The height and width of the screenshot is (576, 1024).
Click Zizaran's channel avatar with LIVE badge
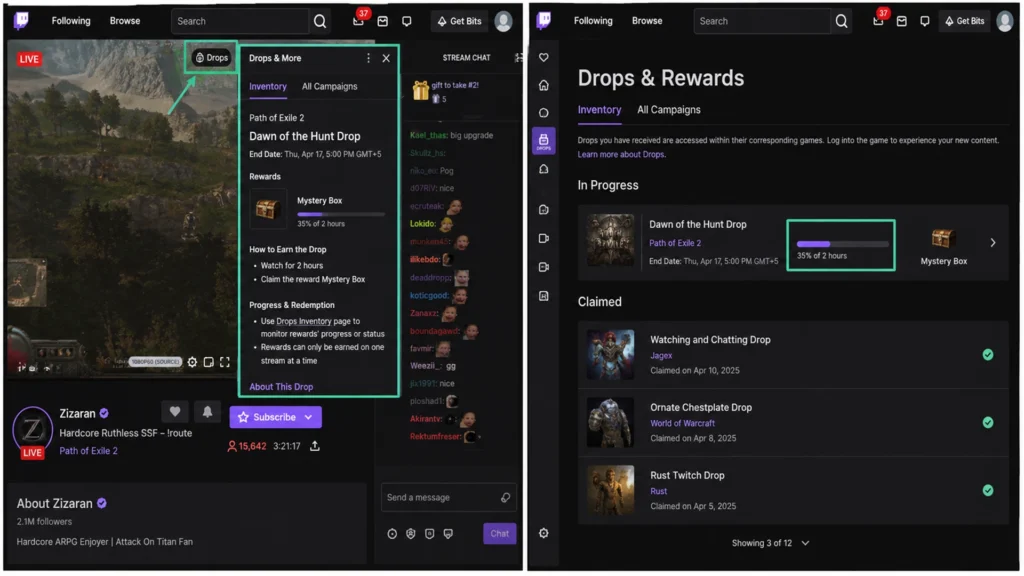click(x=32, y=432)
